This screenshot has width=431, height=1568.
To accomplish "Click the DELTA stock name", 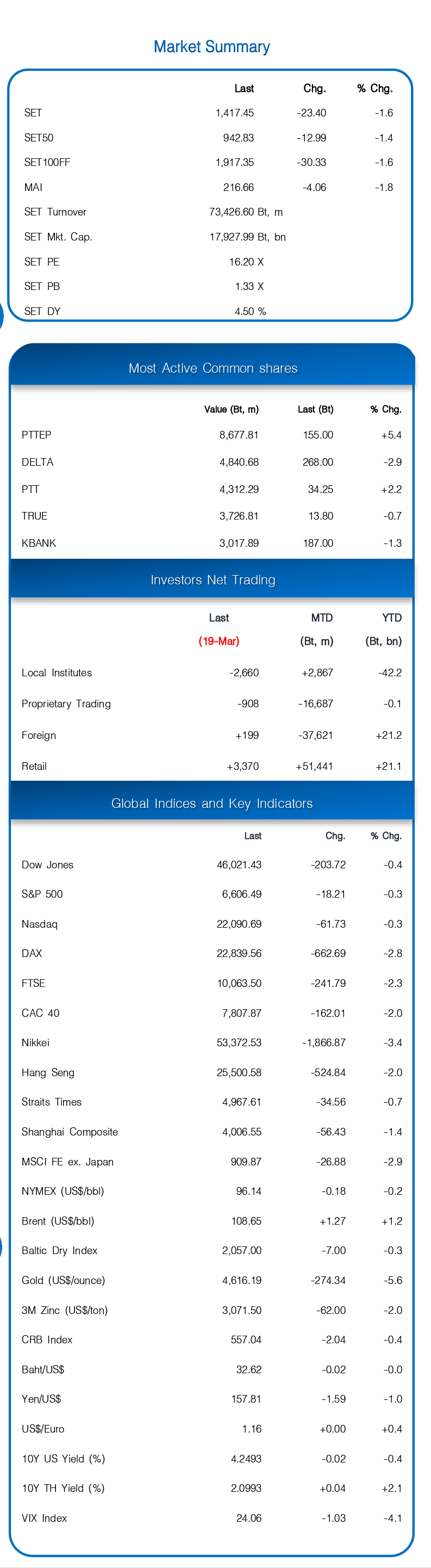I will pyautogui.click(x=38, y=462).
